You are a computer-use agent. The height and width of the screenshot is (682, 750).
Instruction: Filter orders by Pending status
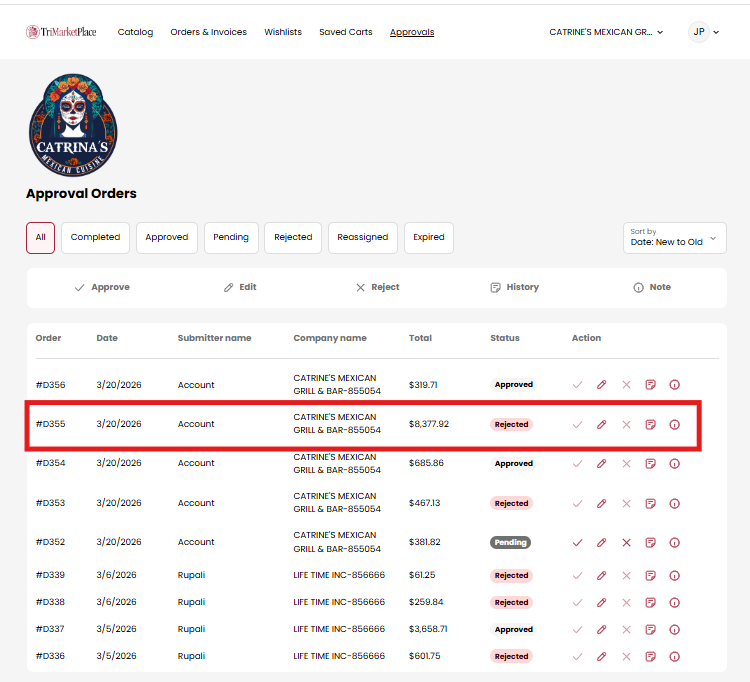point(231,238)
